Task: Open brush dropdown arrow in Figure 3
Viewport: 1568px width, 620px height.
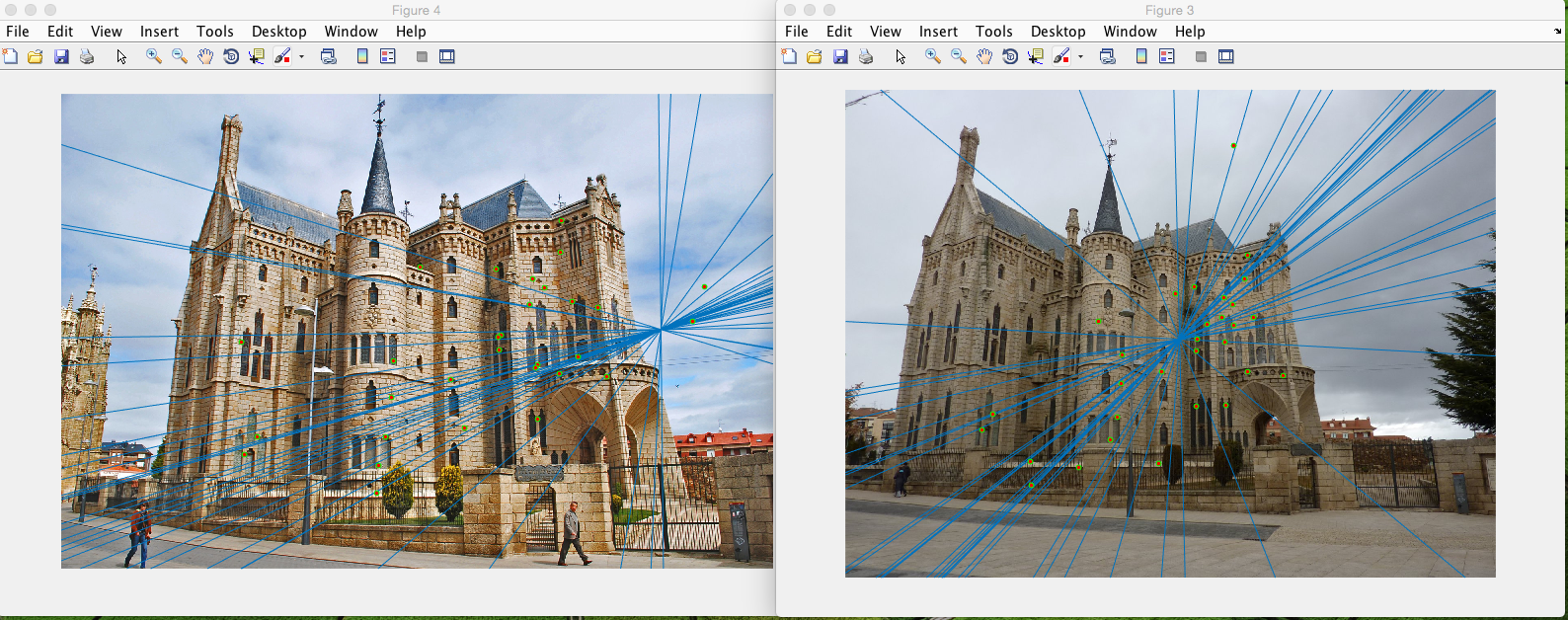Action: click(x=1080, y=56)
